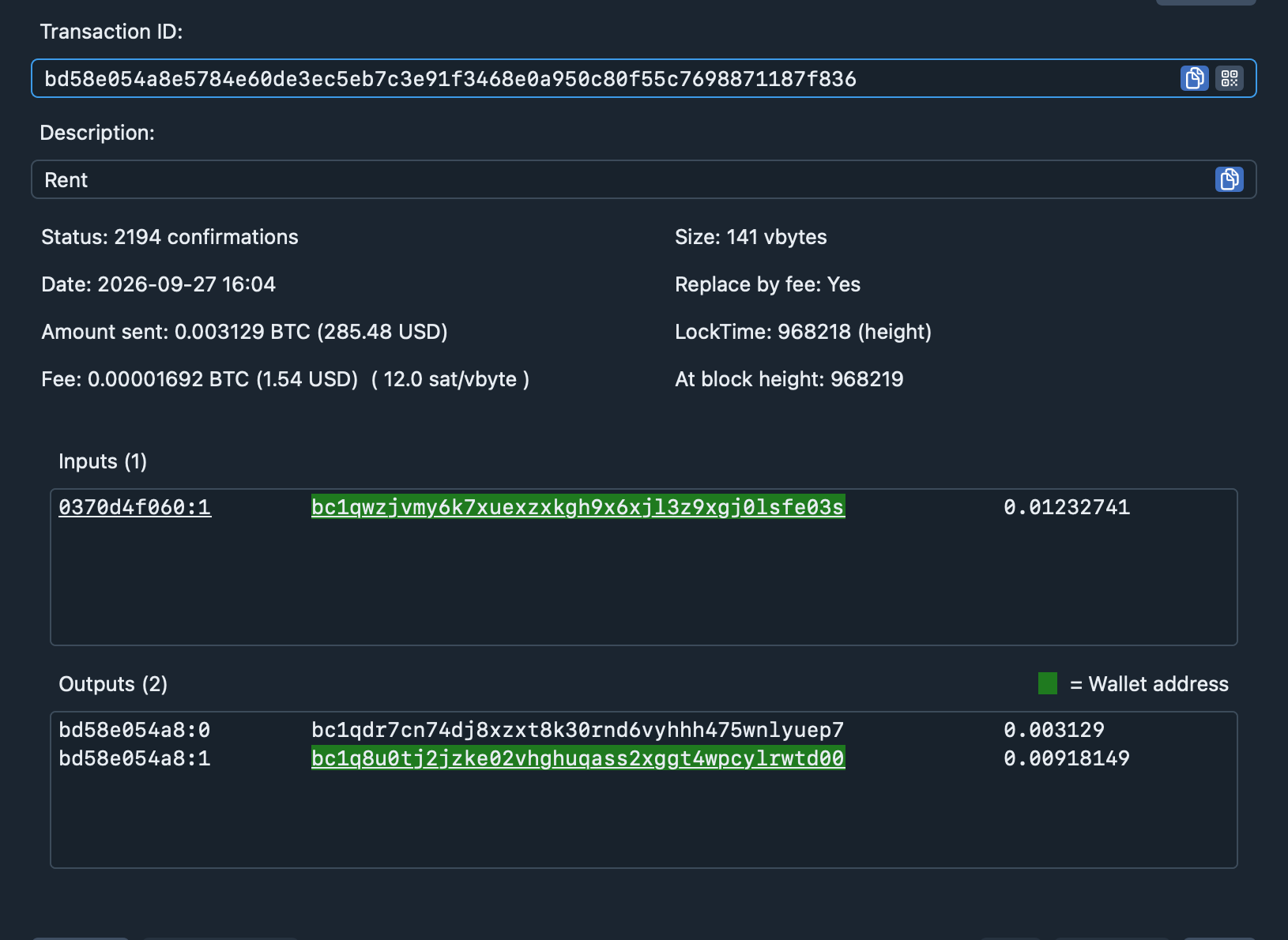Click the 12.0 sat/vbyte fee rate
Image resolution: width=1288 pixels, height=940 pixels.
(450, 379)
